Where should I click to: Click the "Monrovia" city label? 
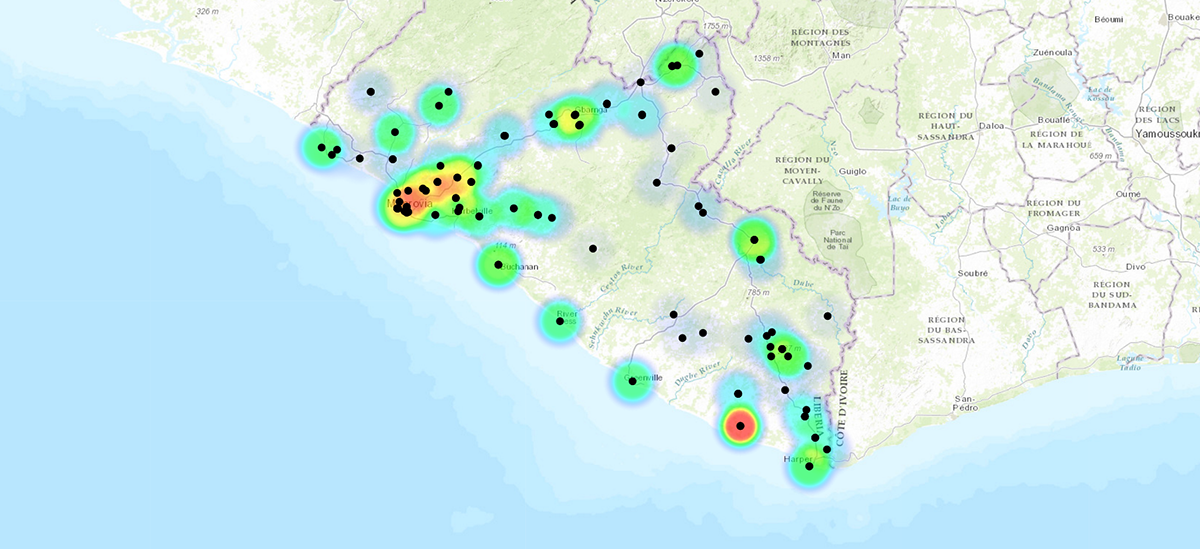[x=412, y=204]
